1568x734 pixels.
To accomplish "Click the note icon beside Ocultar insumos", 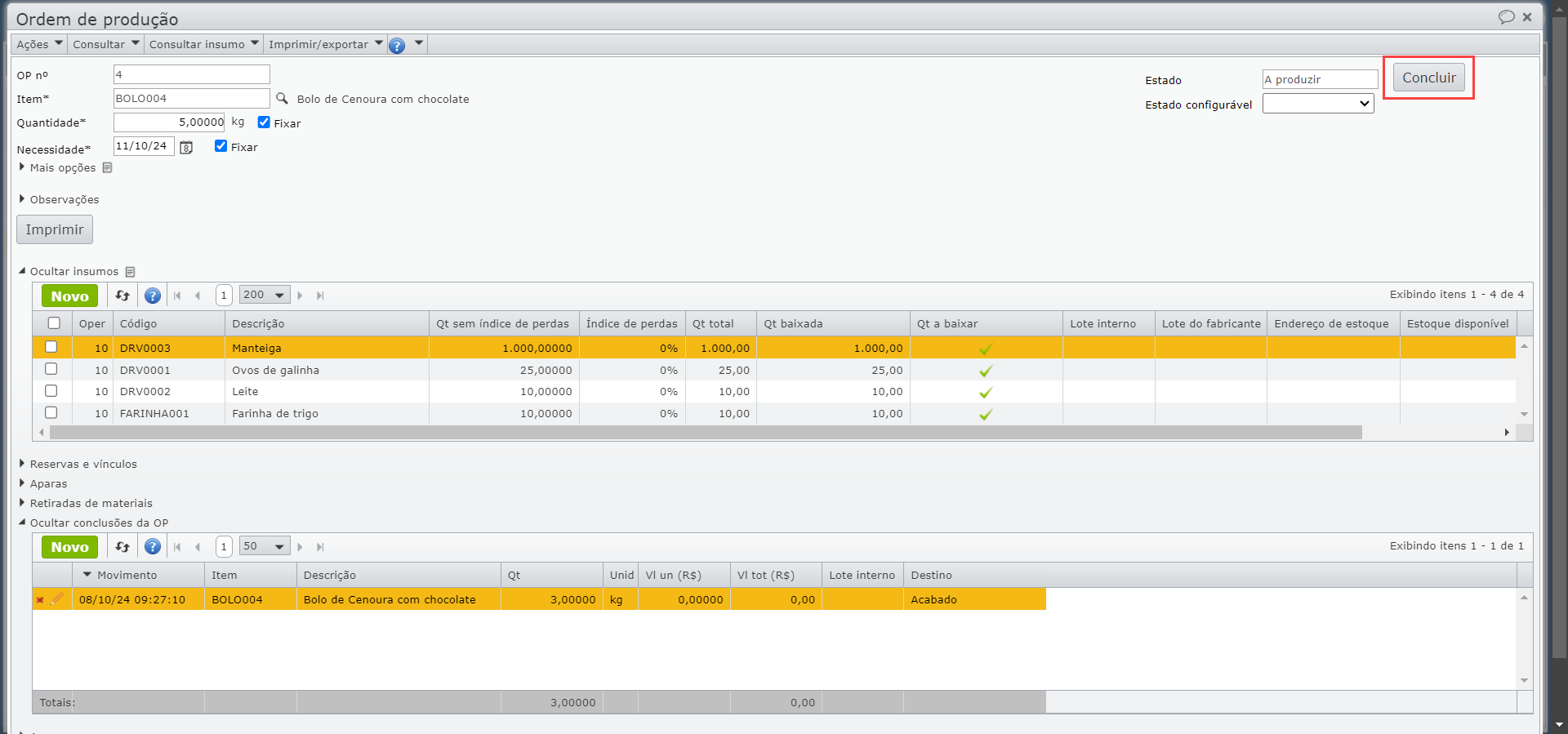I will pos(130,272).
